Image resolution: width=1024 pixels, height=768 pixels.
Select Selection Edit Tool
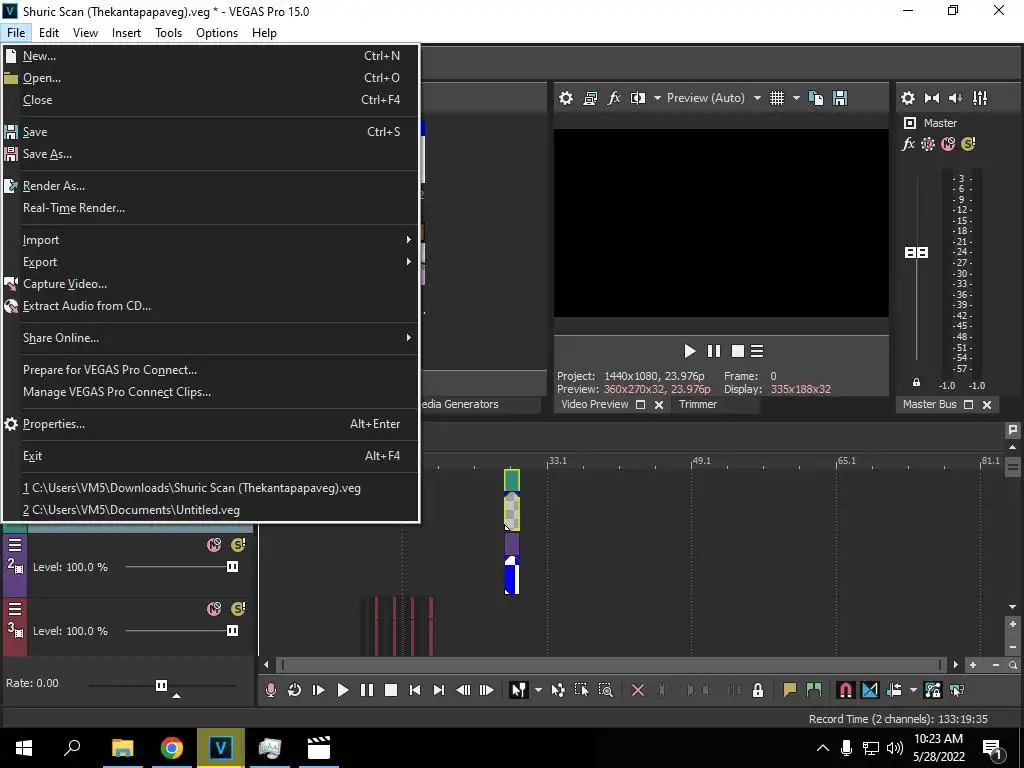[581, 690]
